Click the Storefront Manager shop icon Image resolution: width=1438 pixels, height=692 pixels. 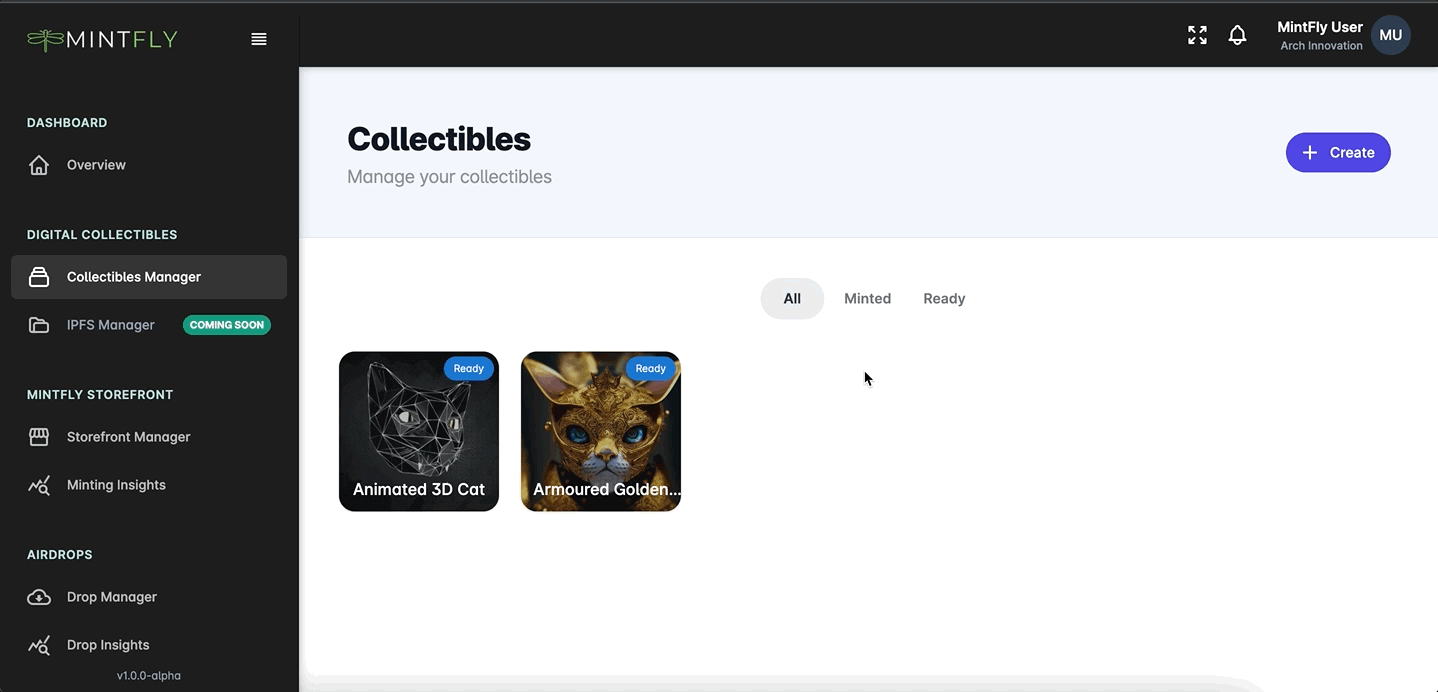pos(39,437)
